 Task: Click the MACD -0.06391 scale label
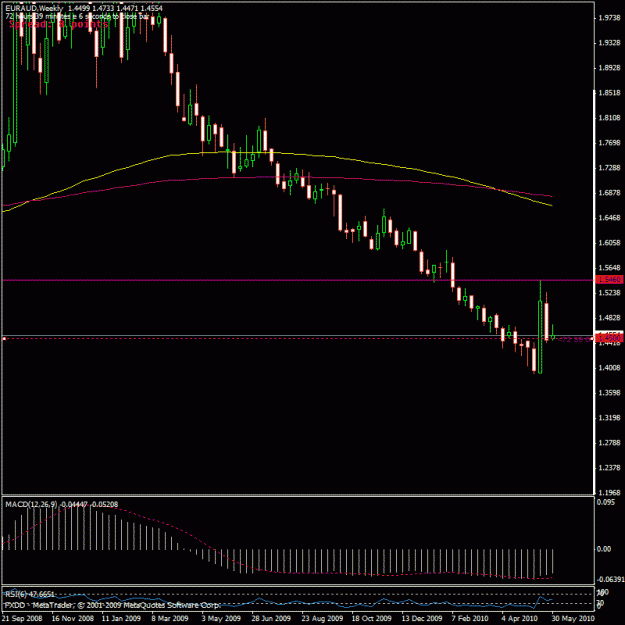click(610, 579)
